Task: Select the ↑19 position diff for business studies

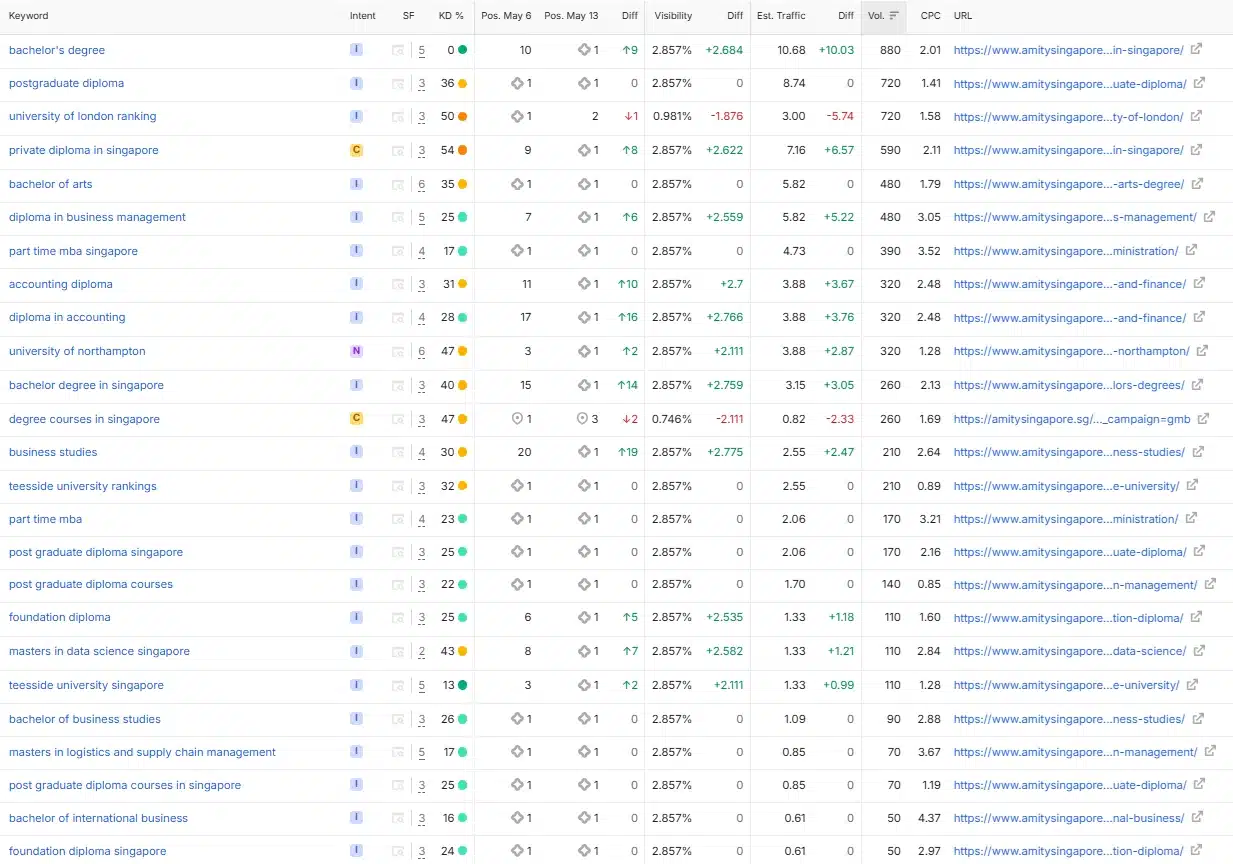Action: (628, 452)
